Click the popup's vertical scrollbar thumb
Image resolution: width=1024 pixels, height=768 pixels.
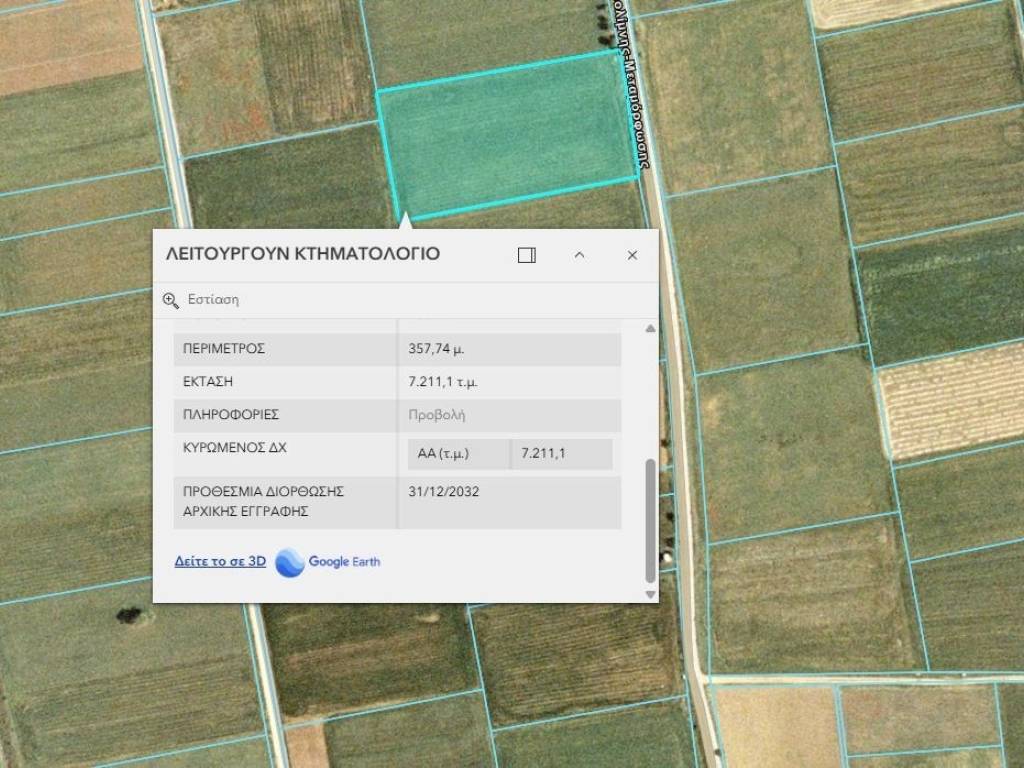tap(651, 520)
